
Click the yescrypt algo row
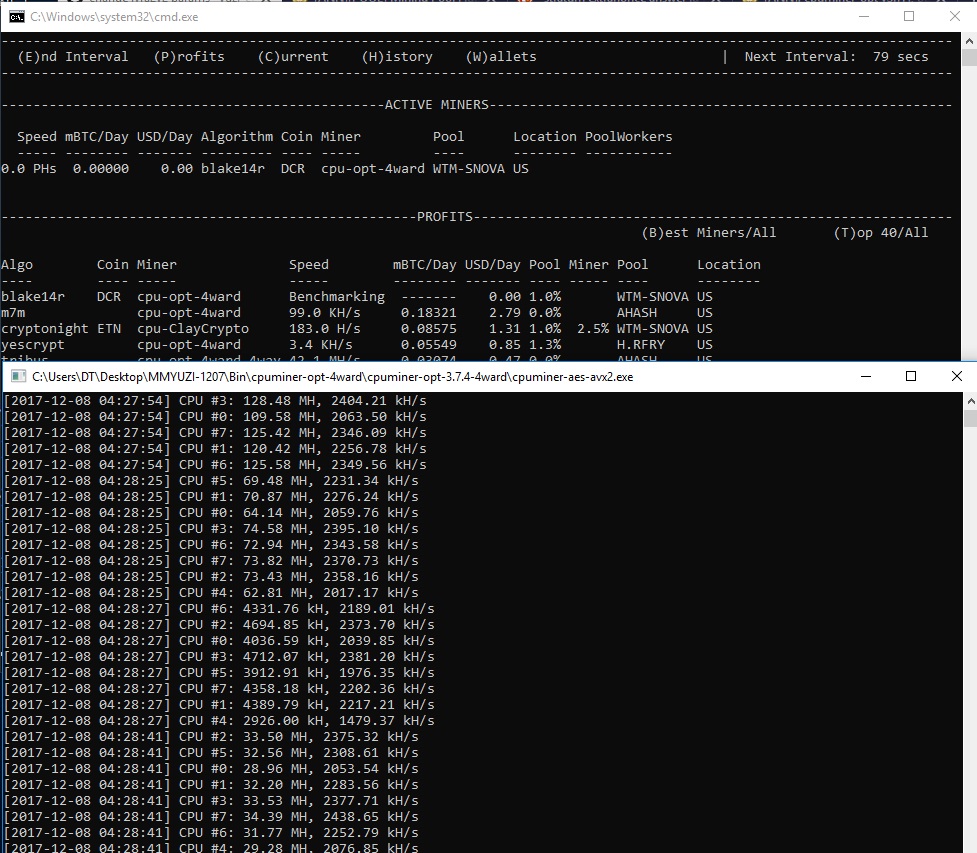357,345
